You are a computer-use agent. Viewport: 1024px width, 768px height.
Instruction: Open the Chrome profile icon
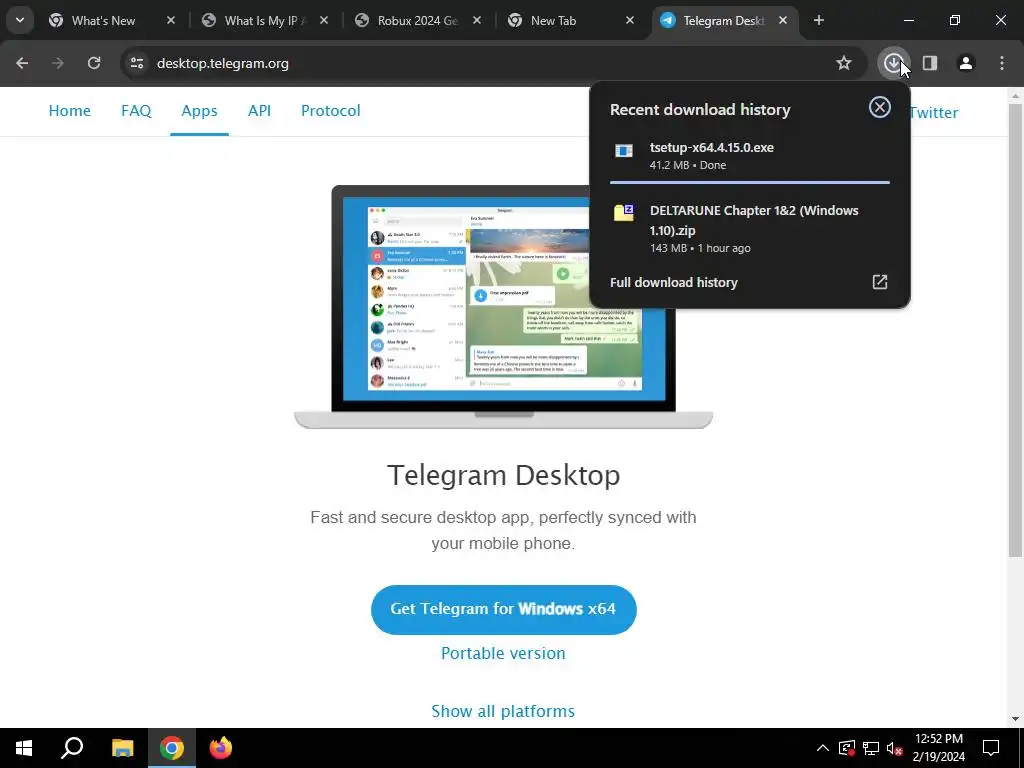tap(966, 63)
